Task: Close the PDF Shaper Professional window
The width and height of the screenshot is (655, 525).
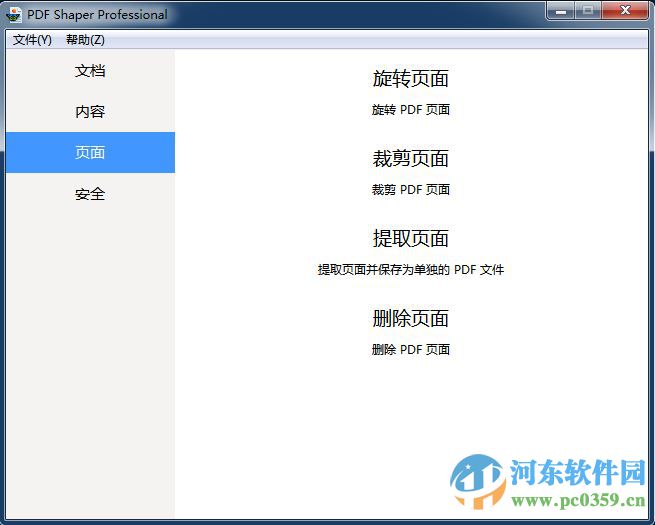Action: click(625, 10)
